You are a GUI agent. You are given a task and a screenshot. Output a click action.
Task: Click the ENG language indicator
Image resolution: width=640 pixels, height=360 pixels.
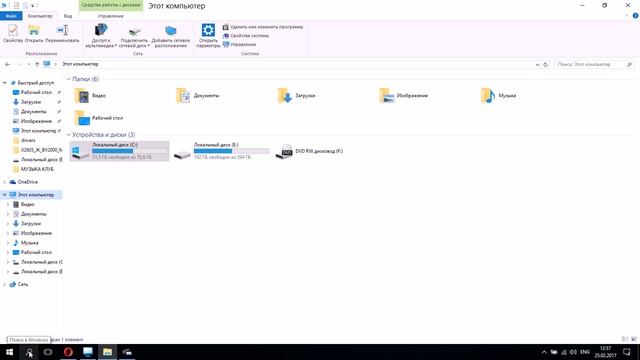(x=584, y=352)
